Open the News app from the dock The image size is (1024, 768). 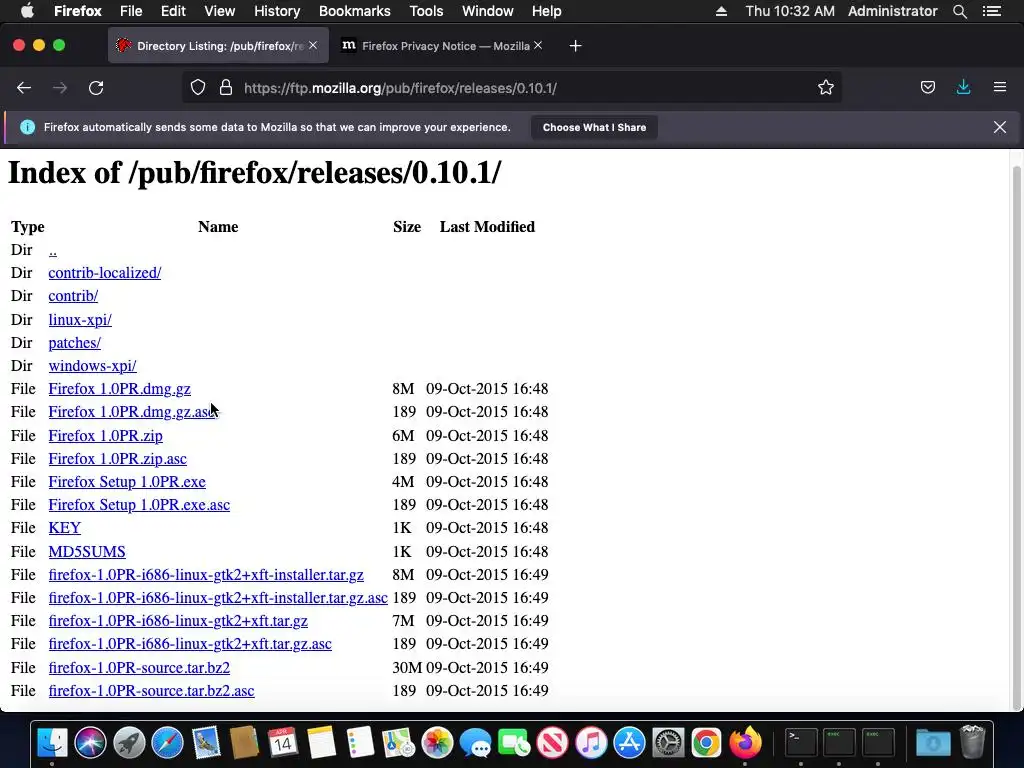[552, 743]
